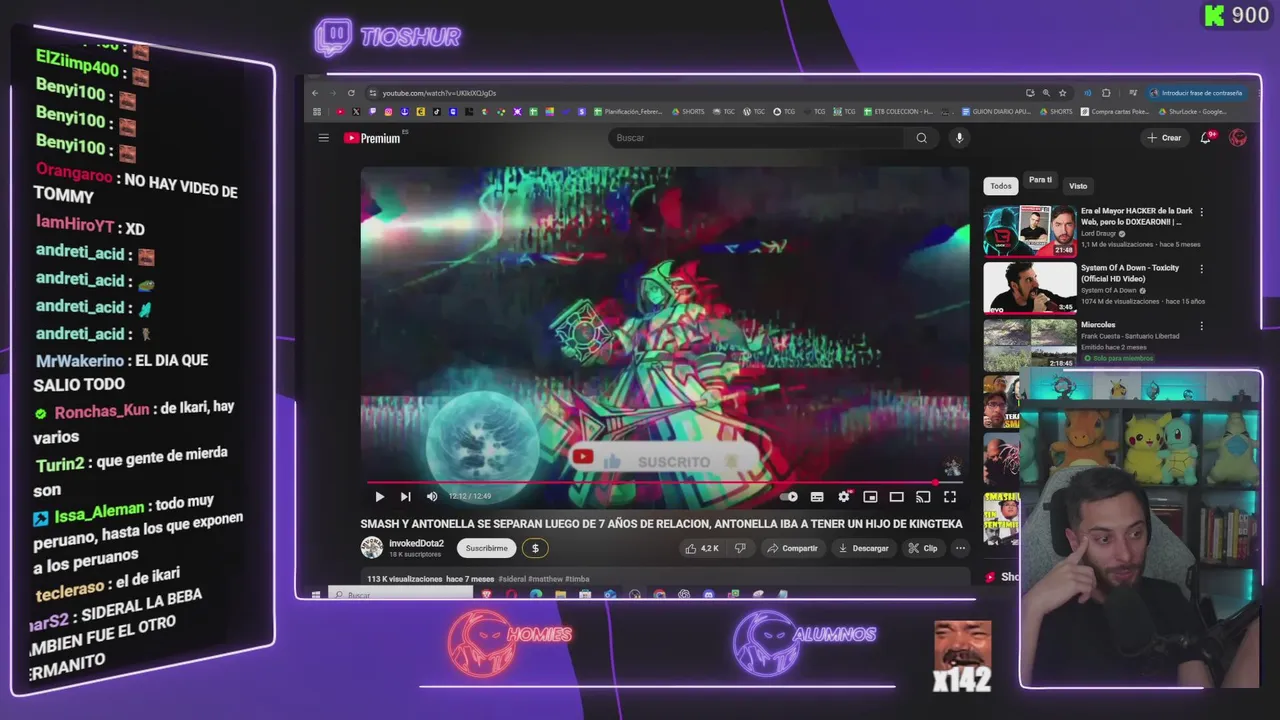Go to YouTube Premium home logo

[373, 138]
